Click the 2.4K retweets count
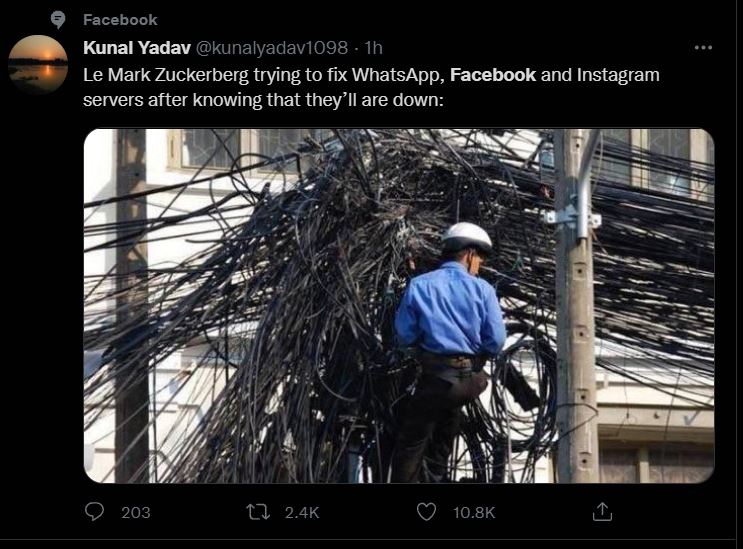 tap(301, 512)
